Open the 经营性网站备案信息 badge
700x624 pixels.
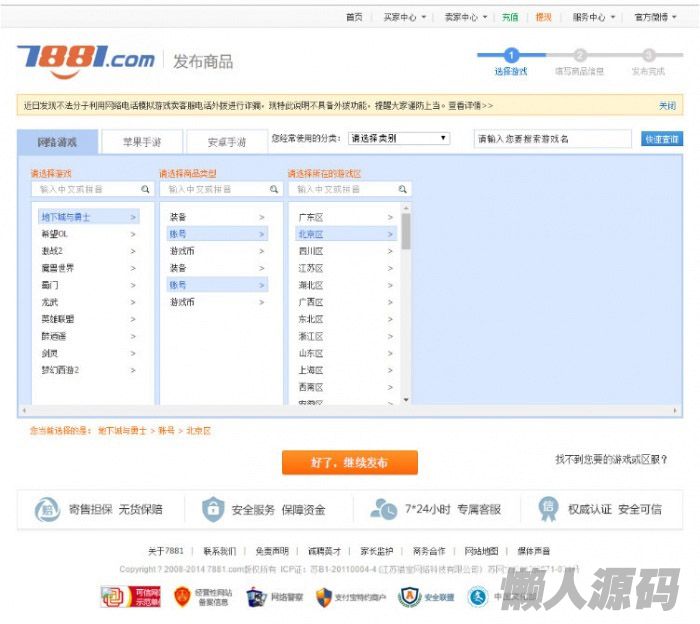[203, 597]
